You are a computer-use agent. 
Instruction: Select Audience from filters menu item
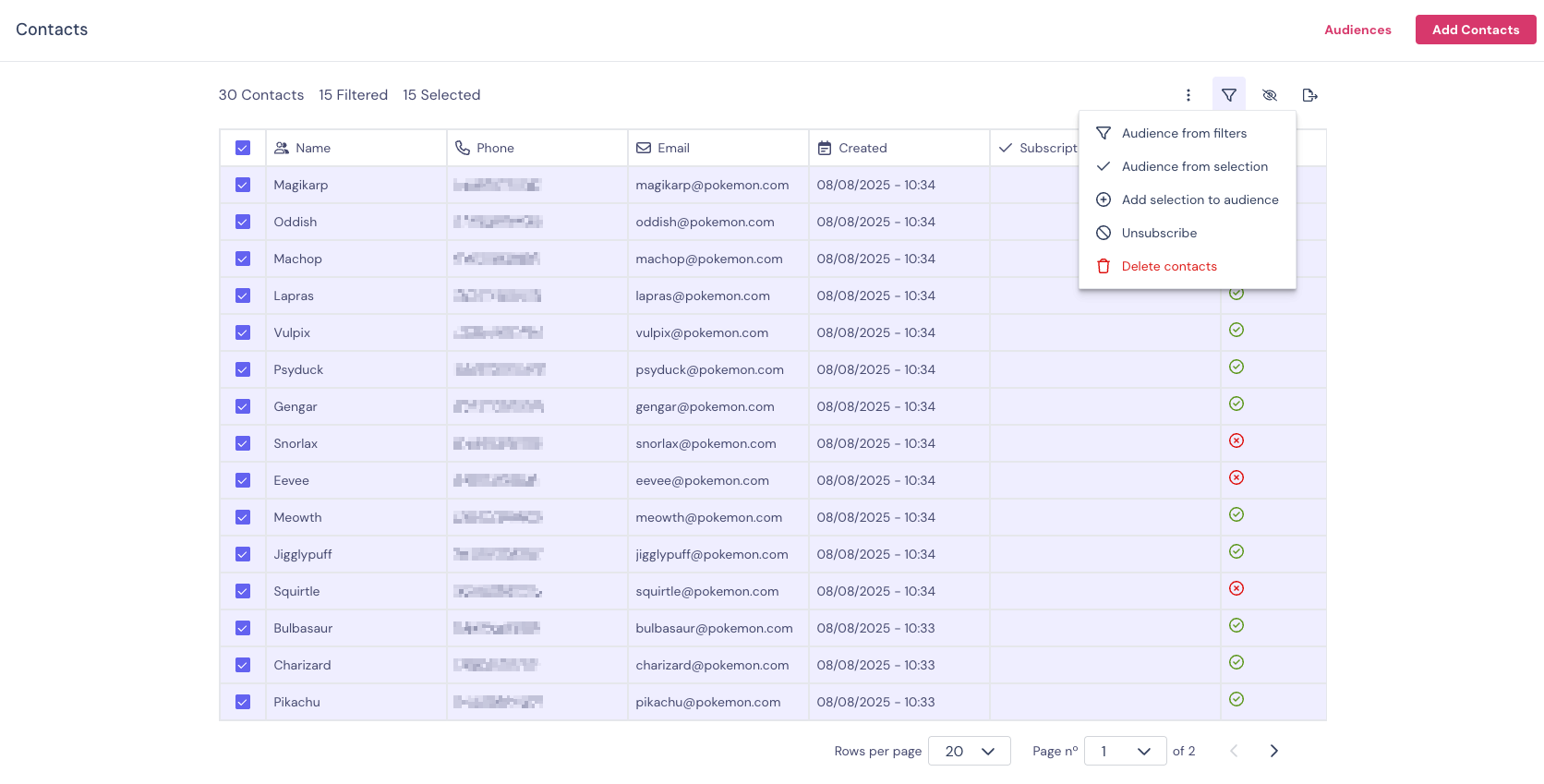pyautogui.click(x=1188, y=133)
